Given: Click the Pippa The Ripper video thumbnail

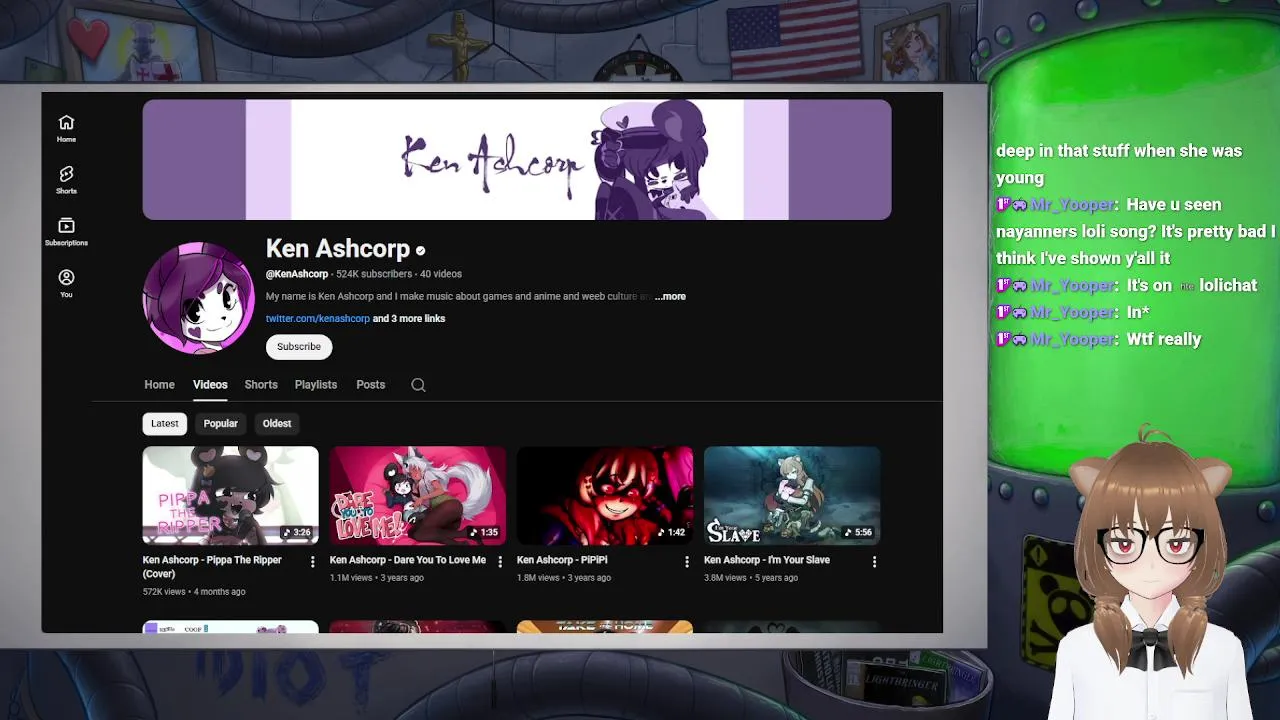Looking at the screenshot, I should pyautogui.click(x=231, y=495).
